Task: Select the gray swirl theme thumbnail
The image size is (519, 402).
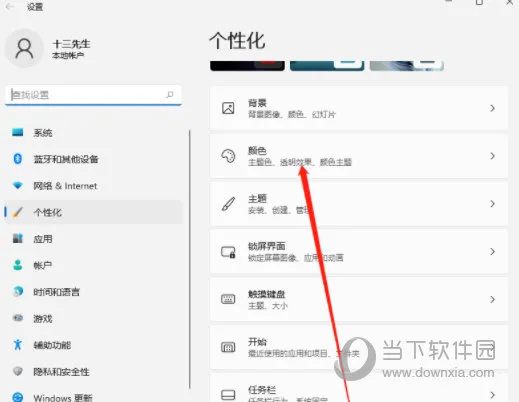Action: (407, 66)
